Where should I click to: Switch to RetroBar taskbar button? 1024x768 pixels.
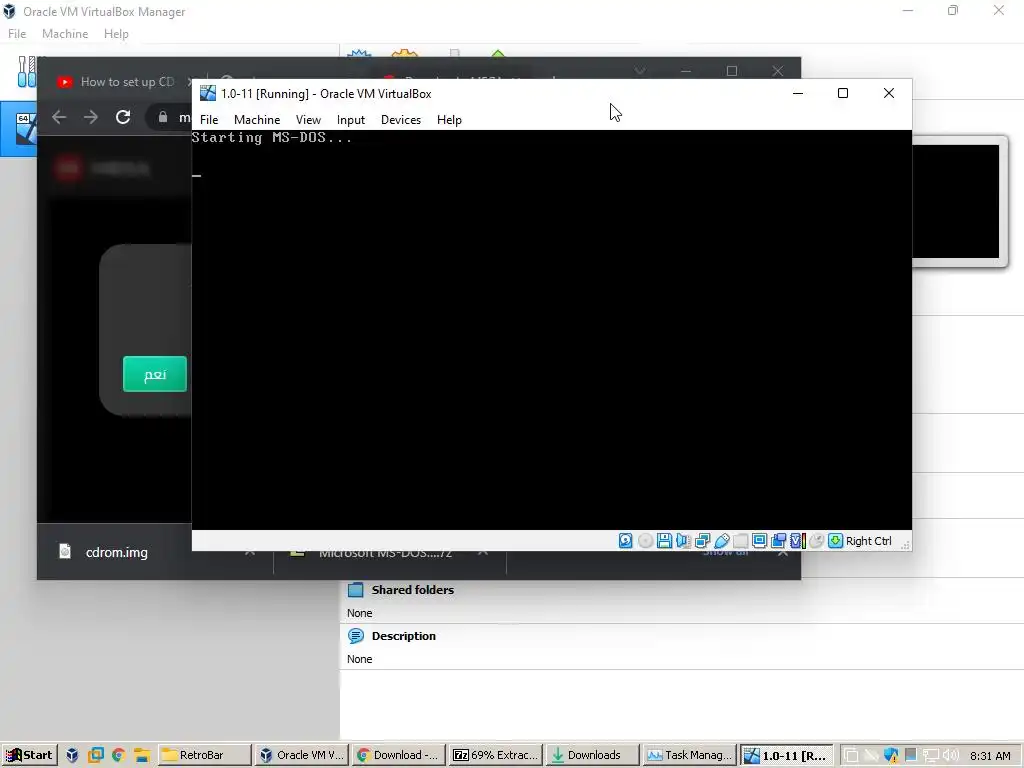[204, 755]
